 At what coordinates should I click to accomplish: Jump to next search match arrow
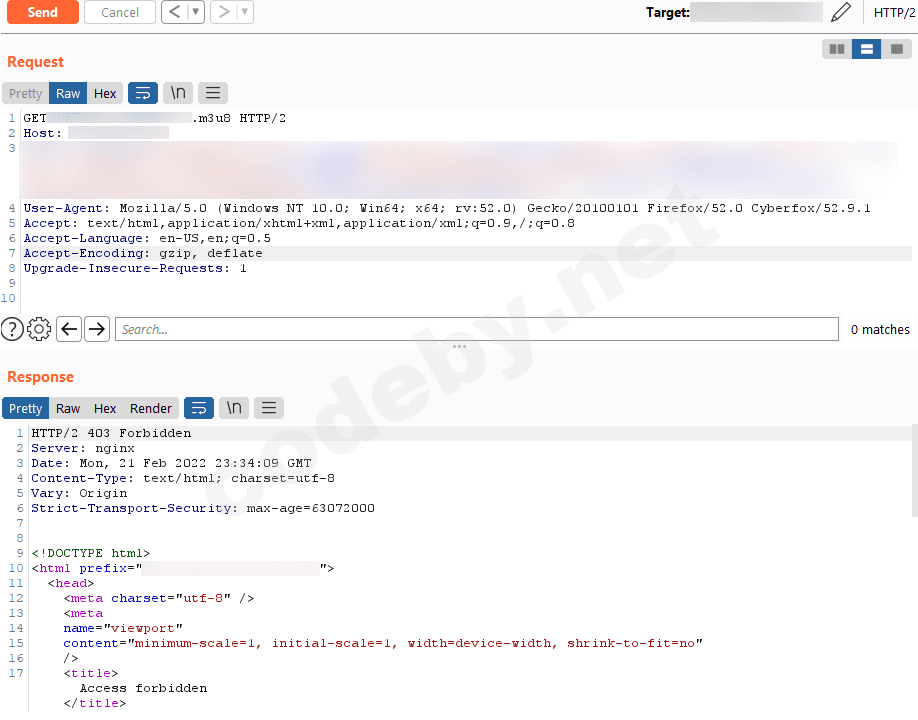(x=97, y=329)
